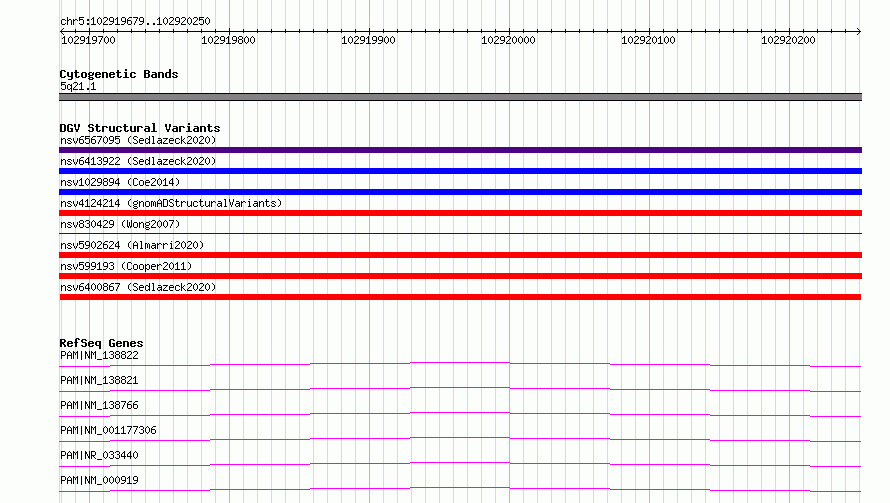Select transcript label PAM|NM_138821

point(99,380)
